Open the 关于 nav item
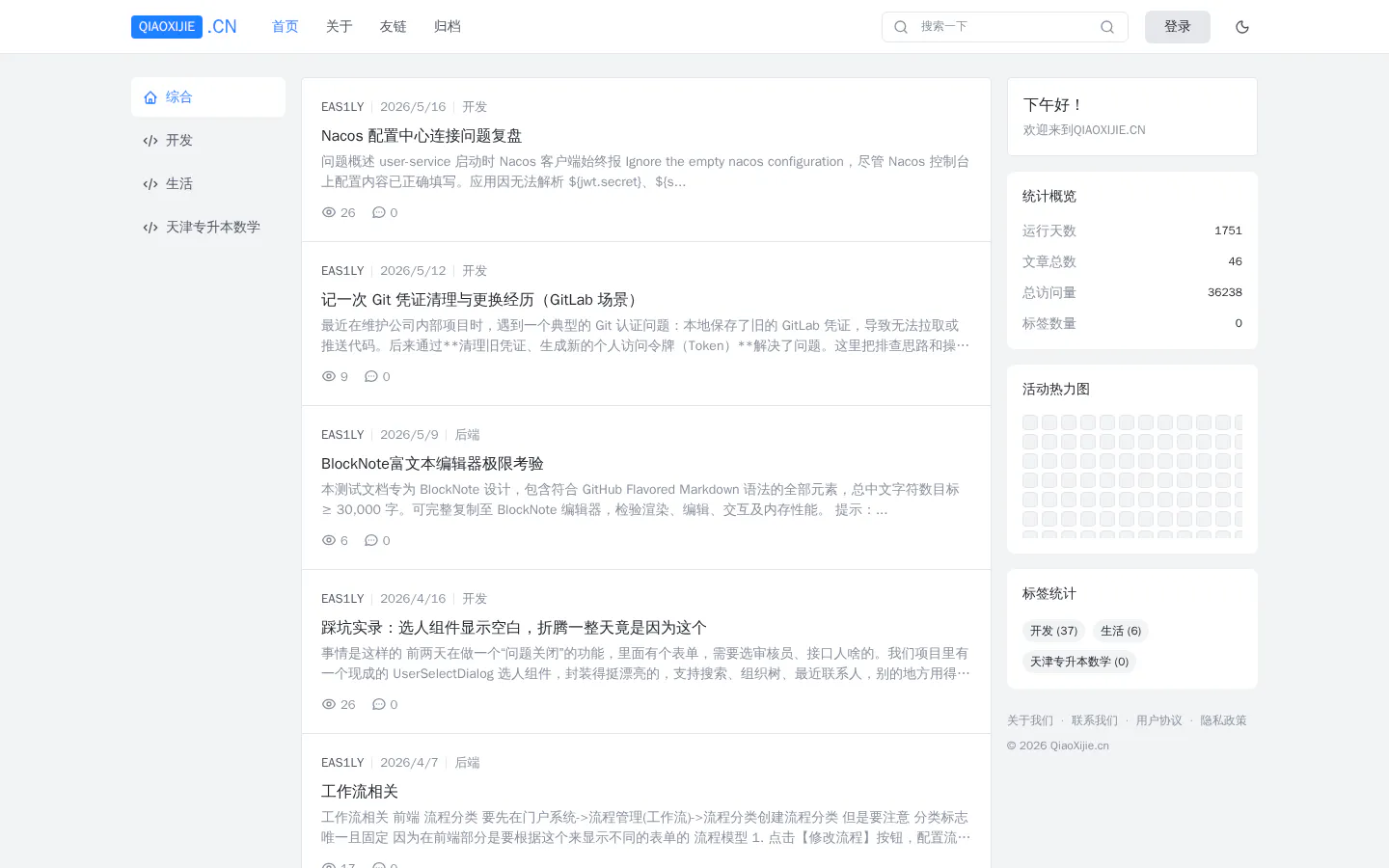 (x=340, y=27)
